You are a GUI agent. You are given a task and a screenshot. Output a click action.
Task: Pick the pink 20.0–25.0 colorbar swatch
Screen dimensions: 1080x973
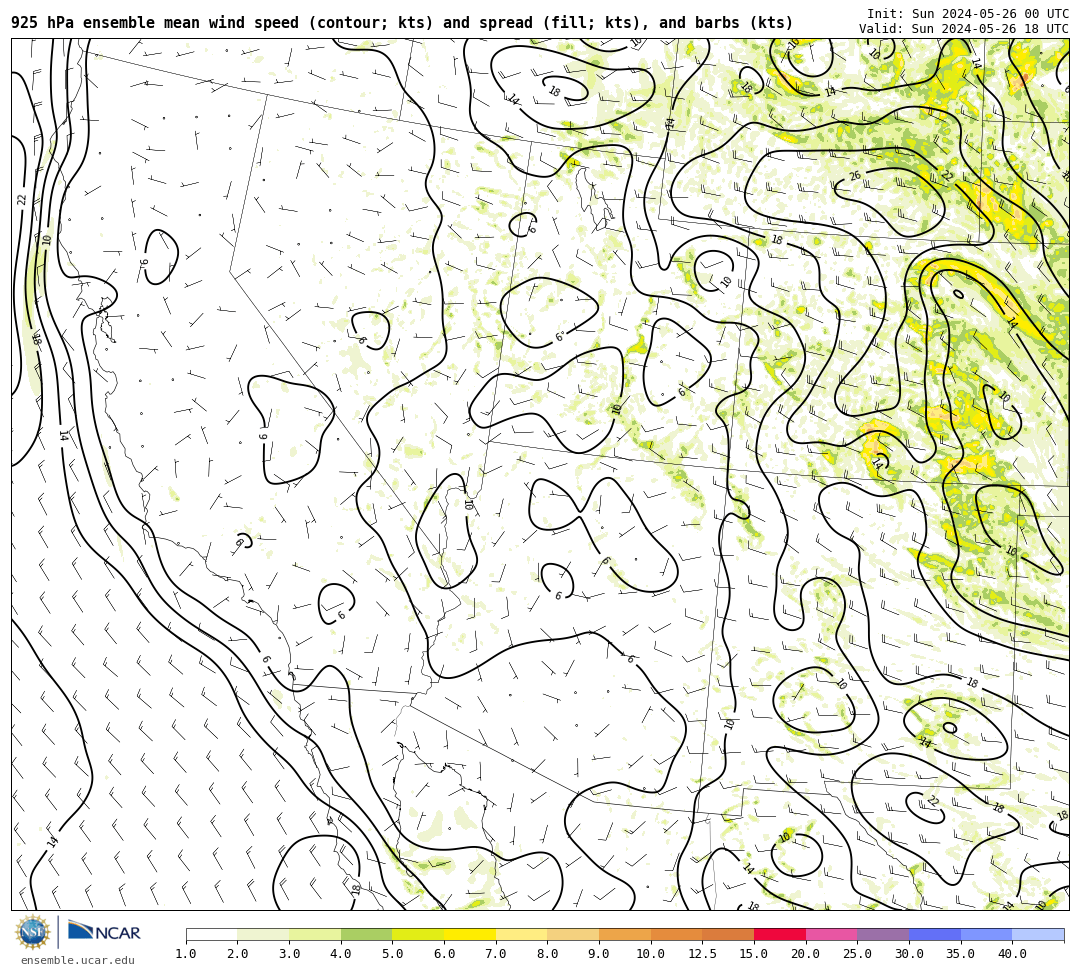831,934
